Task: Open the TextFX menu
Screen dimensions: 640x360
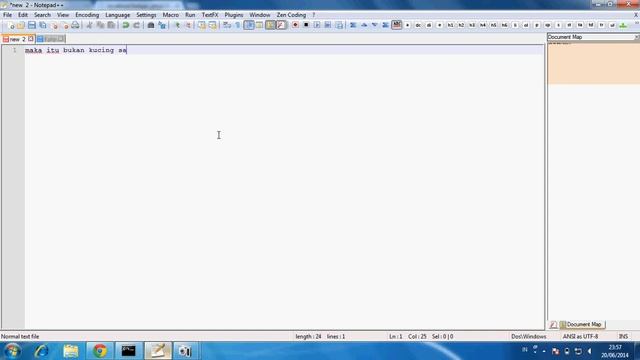Action: click(x=210, y=15)
